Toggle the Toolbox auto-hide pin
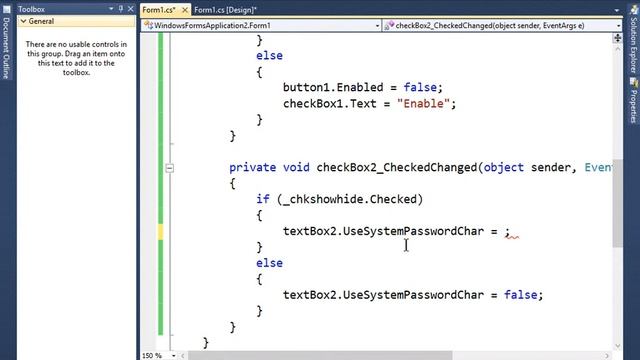Viewport: 640px width, 360px height. pyautogui.click(x=121, y=9)
